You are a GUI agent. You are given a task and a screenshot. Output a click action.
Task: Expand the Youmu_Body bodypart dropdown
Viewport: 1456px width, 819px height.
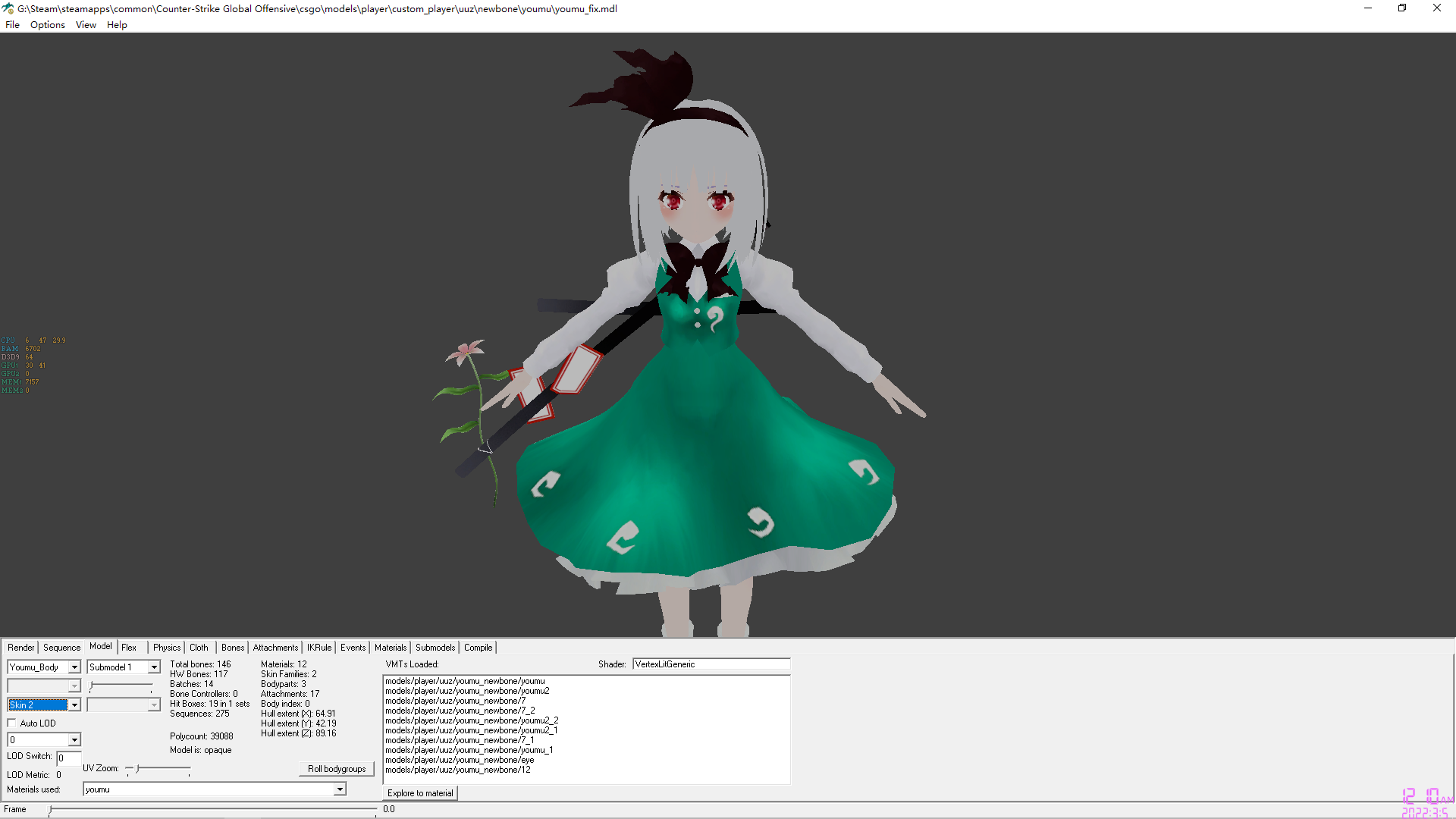point(74,667)
